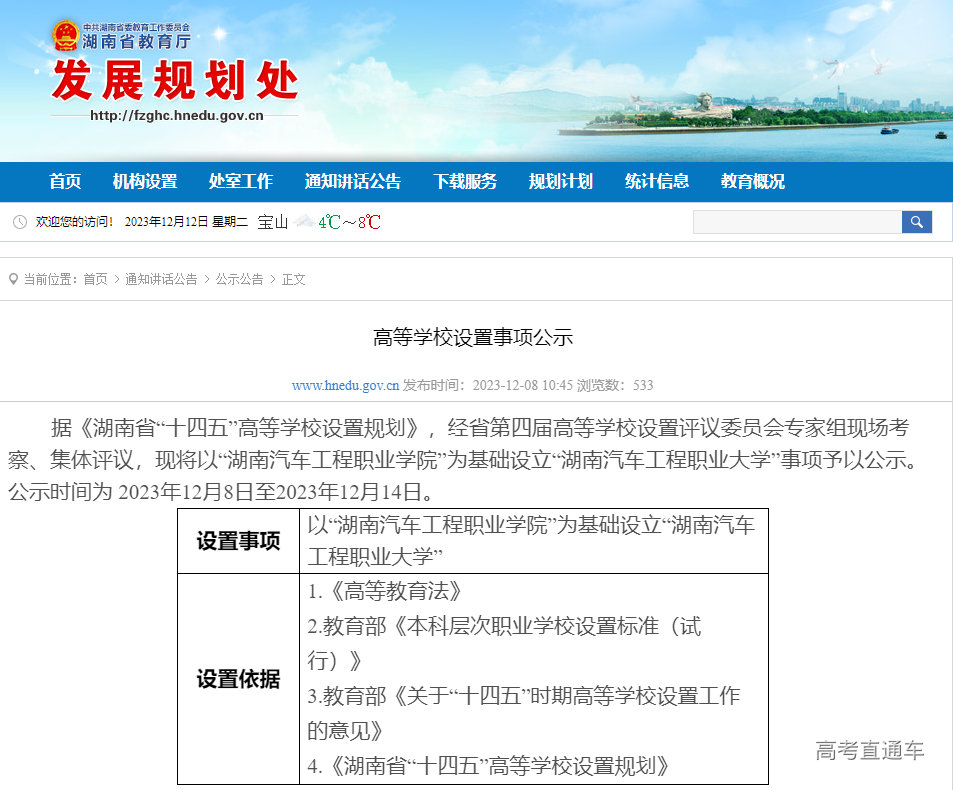Viewport: 953px width, 790px height.
Task: Open the 下载服务 navigation menu item
Action: click(x=465, y=181)
